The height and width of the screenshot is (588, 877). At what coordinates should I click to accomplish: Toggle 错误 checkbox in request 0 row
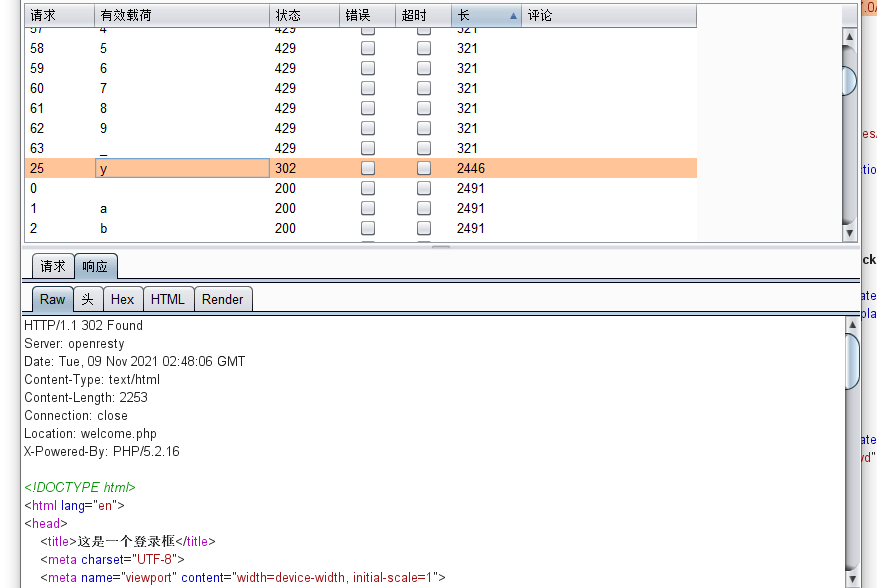tap(367, 188)
